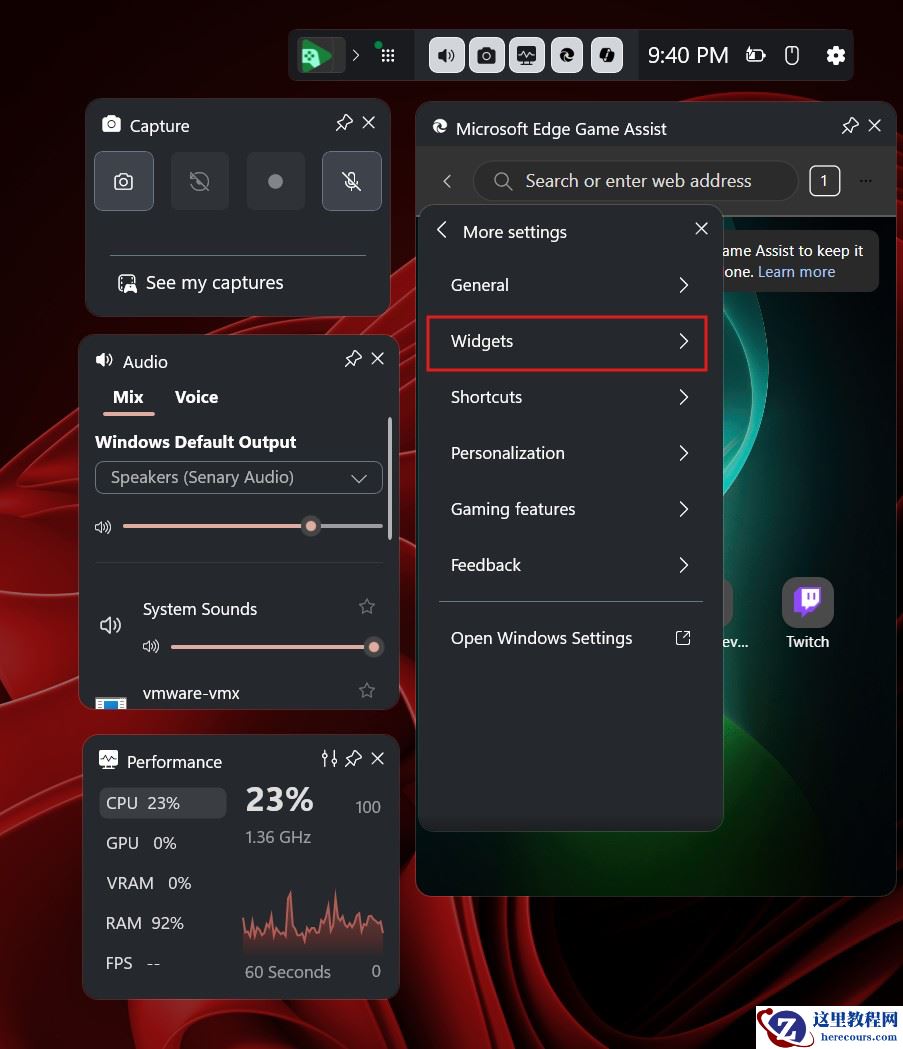Open the Performance widget from the Game Bar toolbar
The image size is (903, 1049).
pos(527,55)
